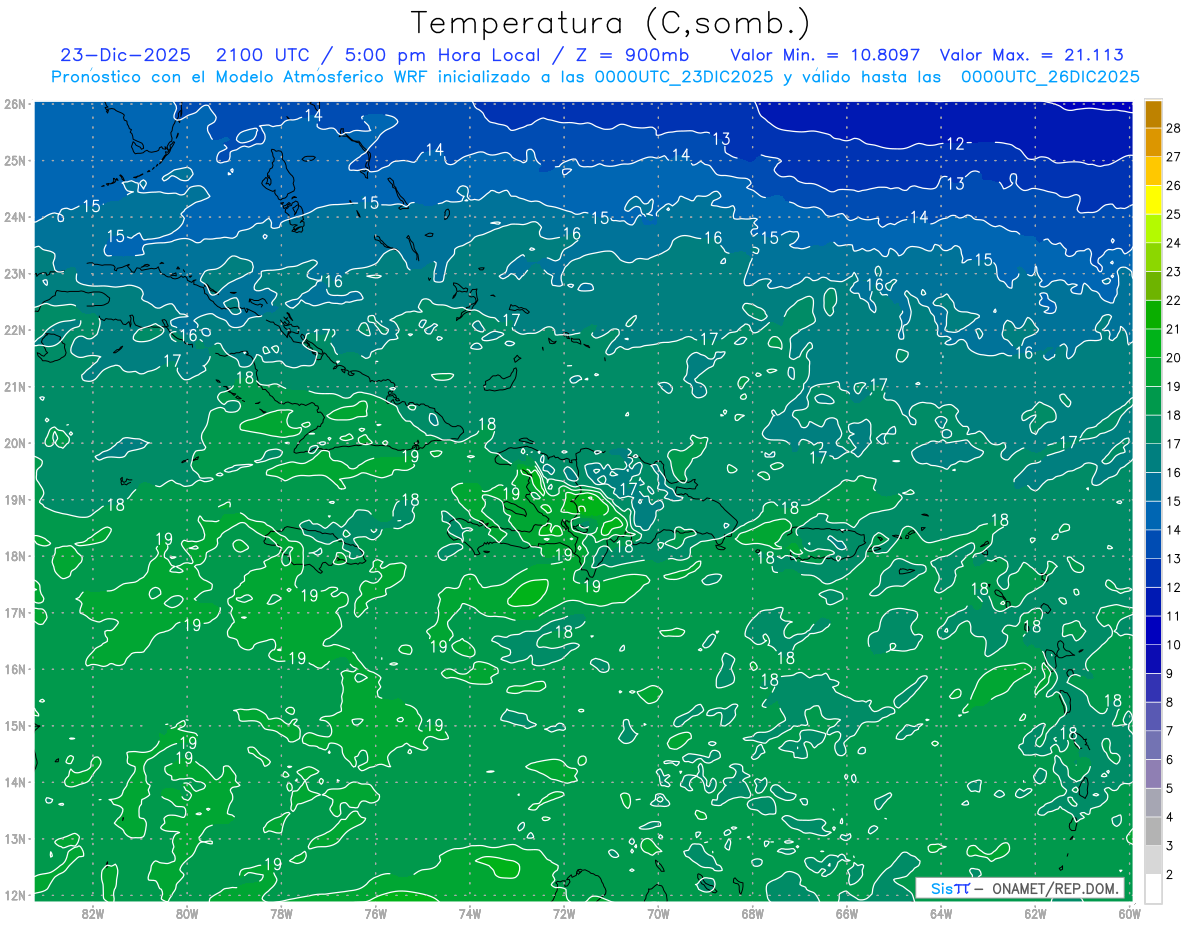The width and height of the screenshot is (1200, 927).
Task: Click the color scale label "21"
Action: pos(1173,329)
